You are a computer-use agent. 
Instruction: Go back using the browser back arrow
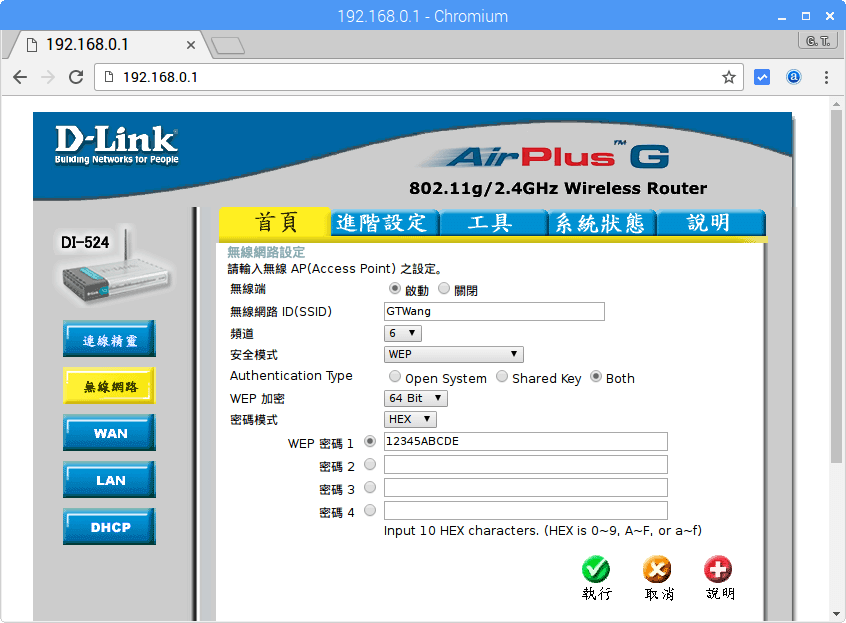pos(22,77)
